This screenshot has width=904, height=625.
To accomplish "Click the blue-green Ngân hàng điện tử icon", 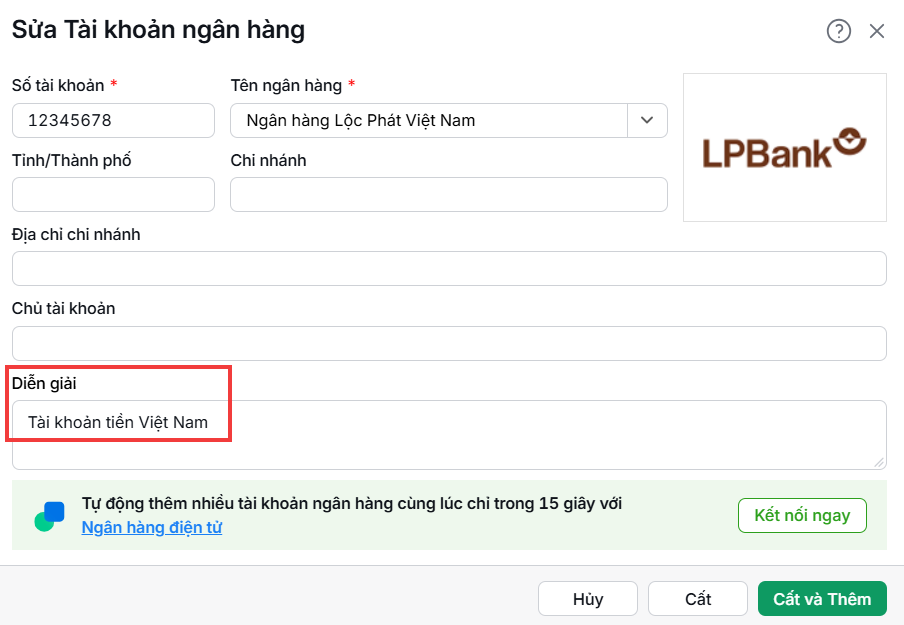I will pyautogui.click(x=49, y=516).
